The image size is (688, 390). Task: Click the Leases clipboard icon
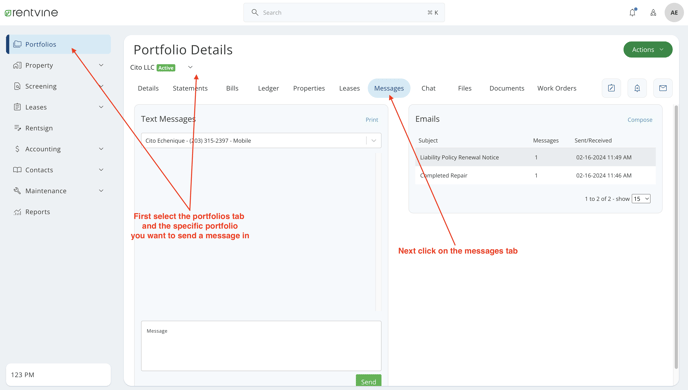(x=18, y=107)
